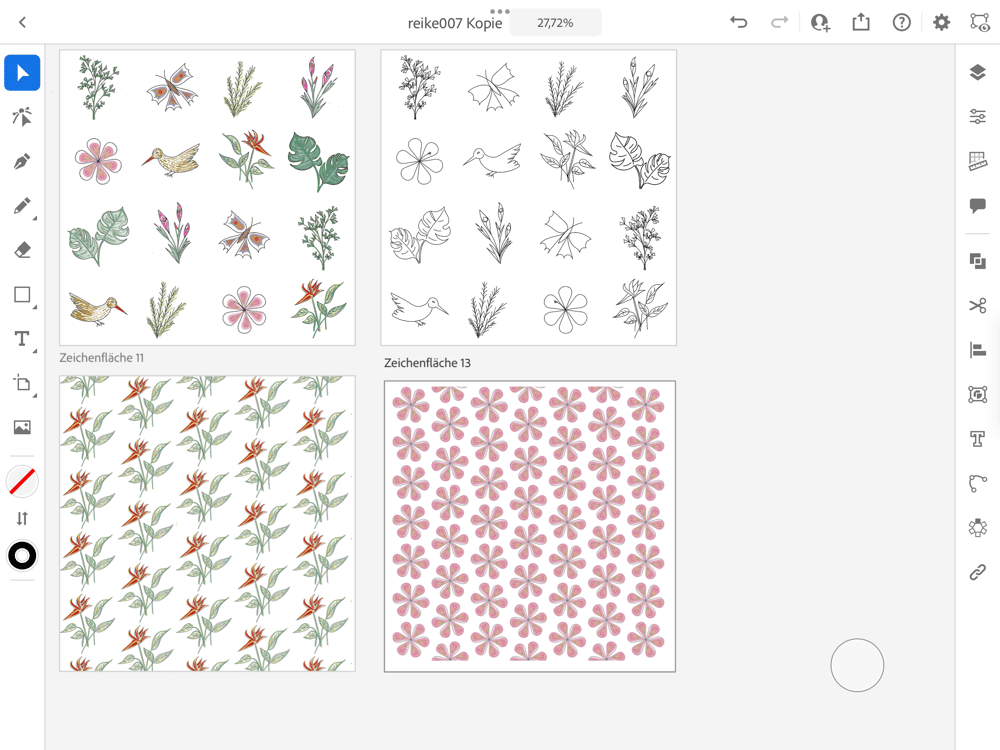This screenshot has height=750, width=1000.
Task: Open the Align panel
Action: click(x=978, y=350)
